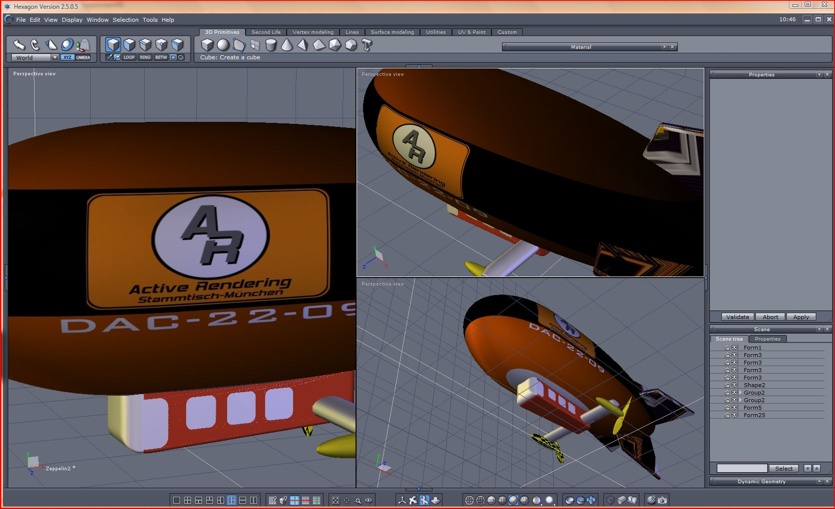Click the highlighted wrench manipulator icon bottom
The height and width of the screenshot is (509, 835).
tap(424, 500)
